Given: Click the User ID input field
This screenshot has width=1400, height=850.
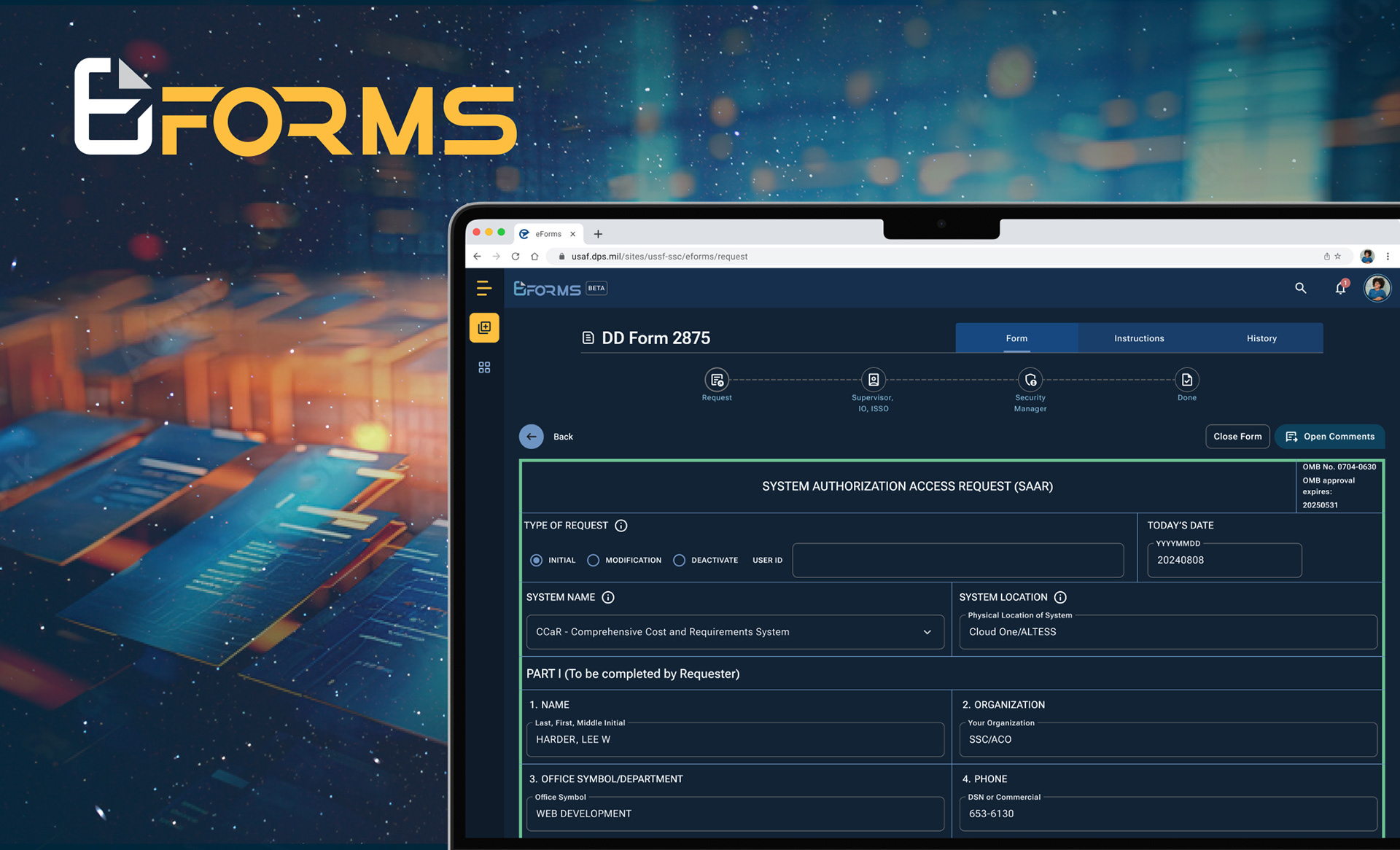Looking at the screenshot, I should tap(957, 561).
